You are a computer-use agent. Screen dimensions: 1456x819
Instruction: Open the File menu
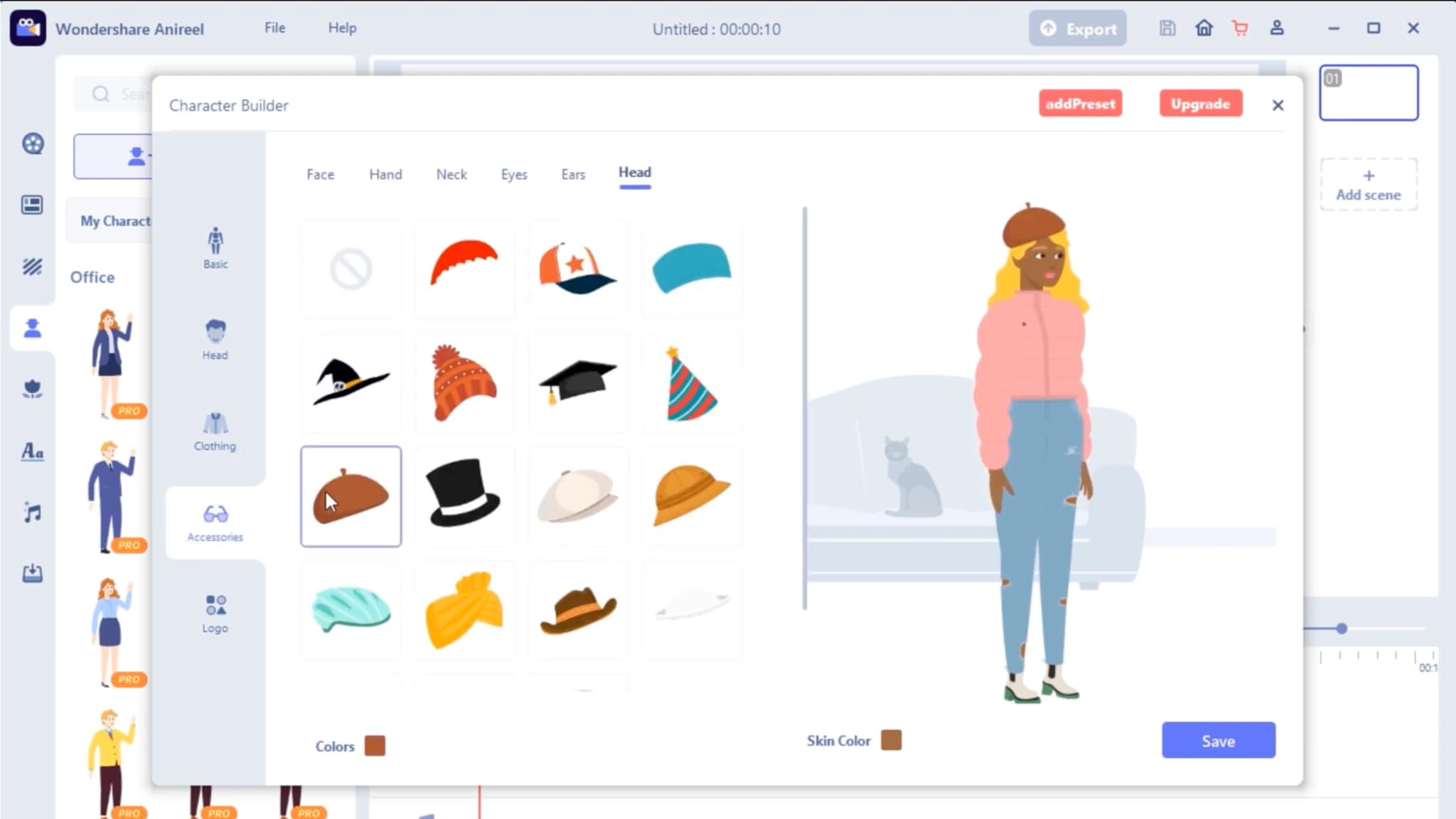[274, 28]
